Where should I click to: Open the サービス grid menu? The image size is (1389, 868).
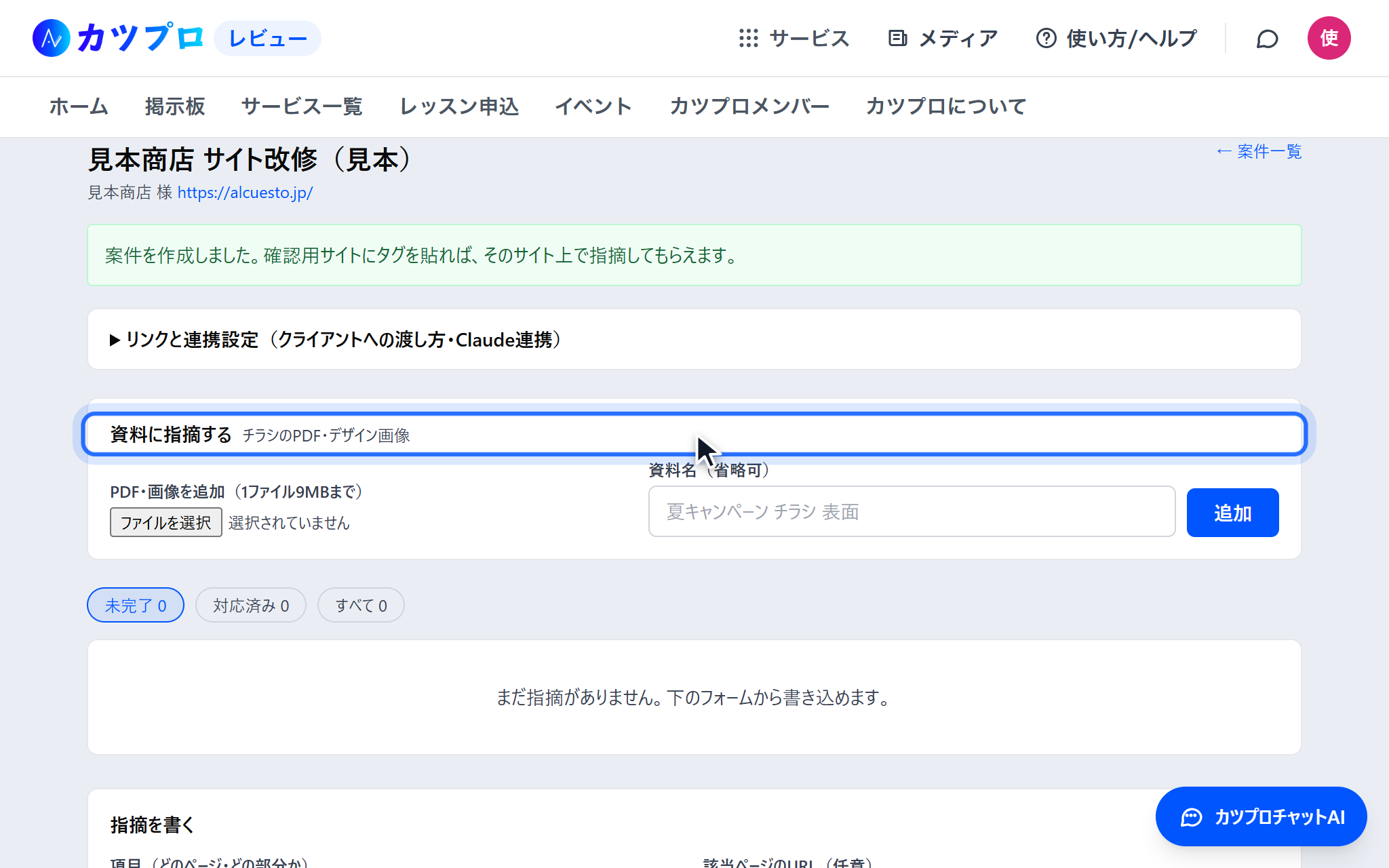point(794,38)
